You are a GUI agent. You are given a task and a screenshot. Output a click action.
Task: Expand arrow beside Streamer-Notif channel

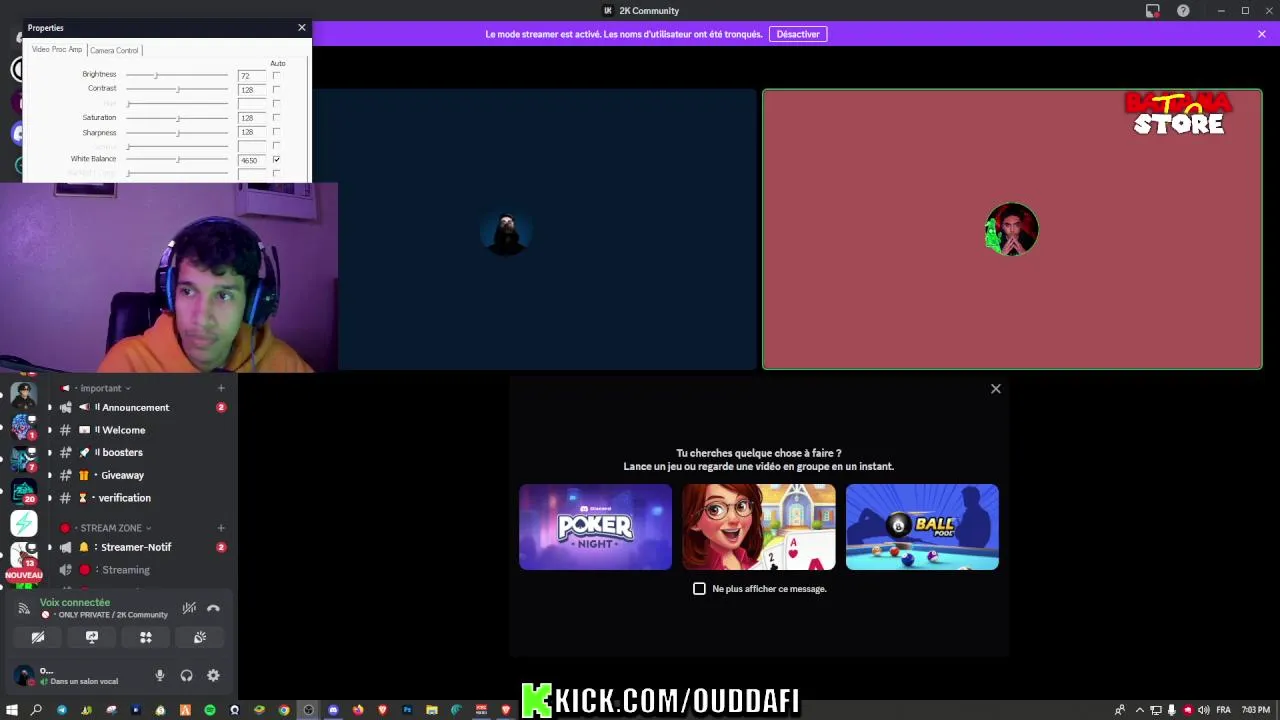49,548
